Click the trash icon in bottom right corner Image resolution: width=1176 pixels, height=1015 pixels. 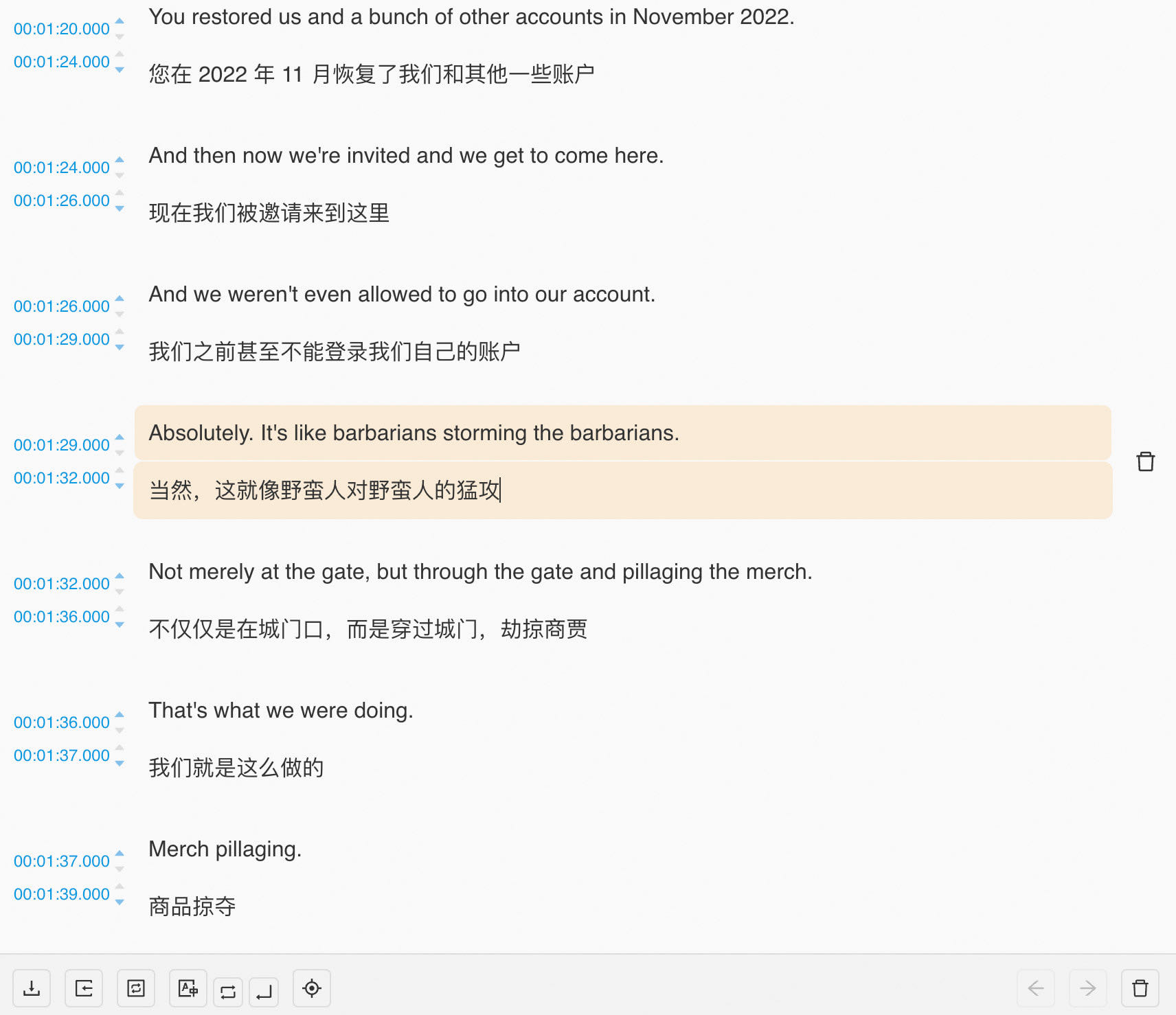[x=1138, y=989]
